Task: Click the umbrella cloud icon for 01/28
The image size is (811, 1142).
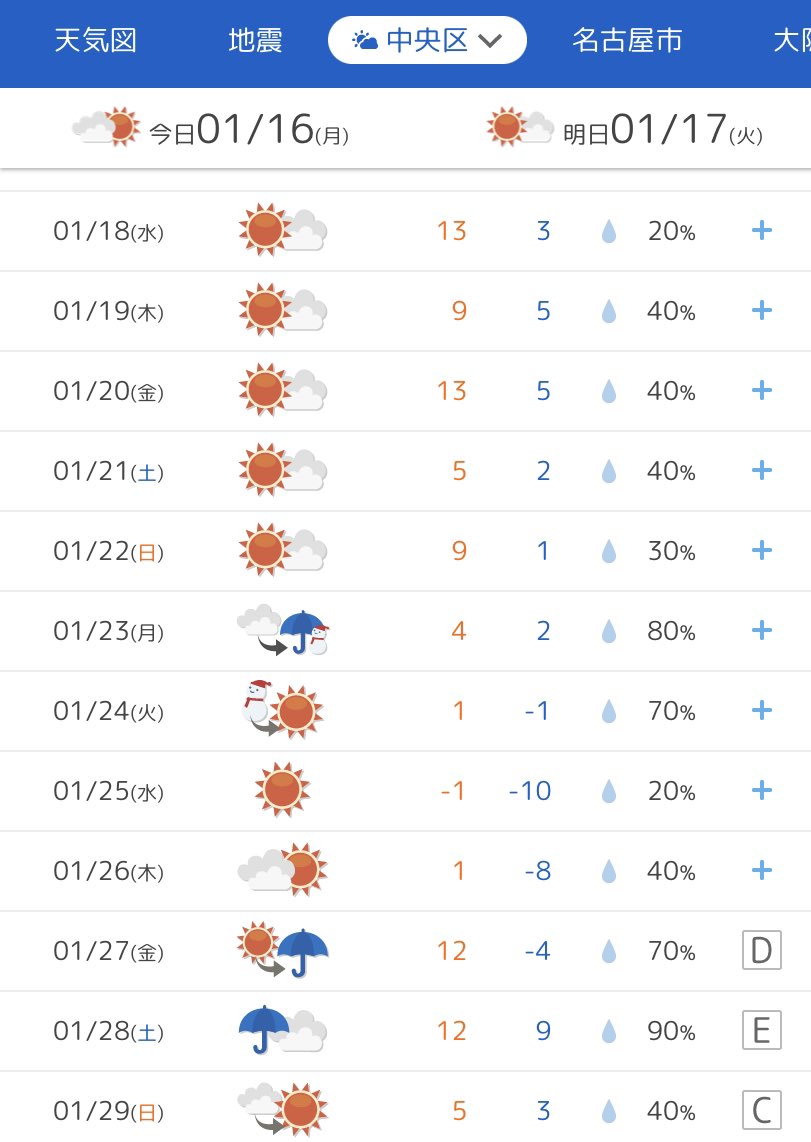Action: click(282, 1031)
